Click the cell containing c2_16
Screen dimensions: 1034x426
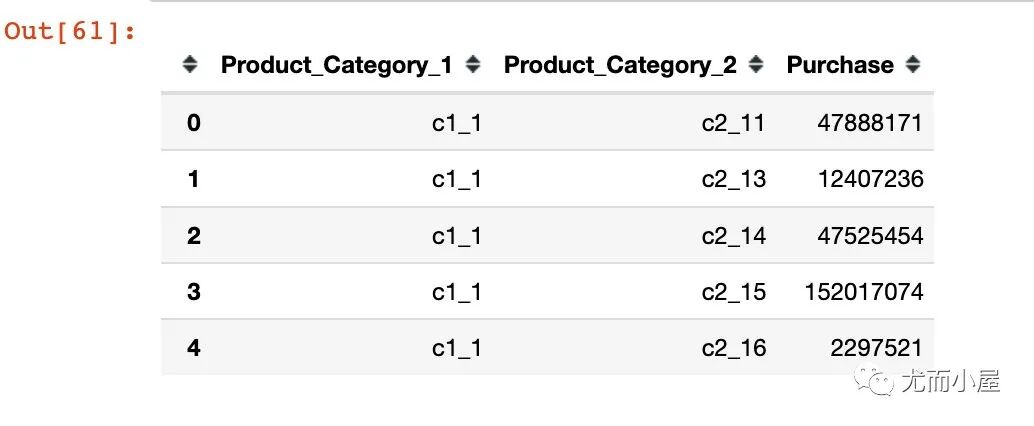733,348
